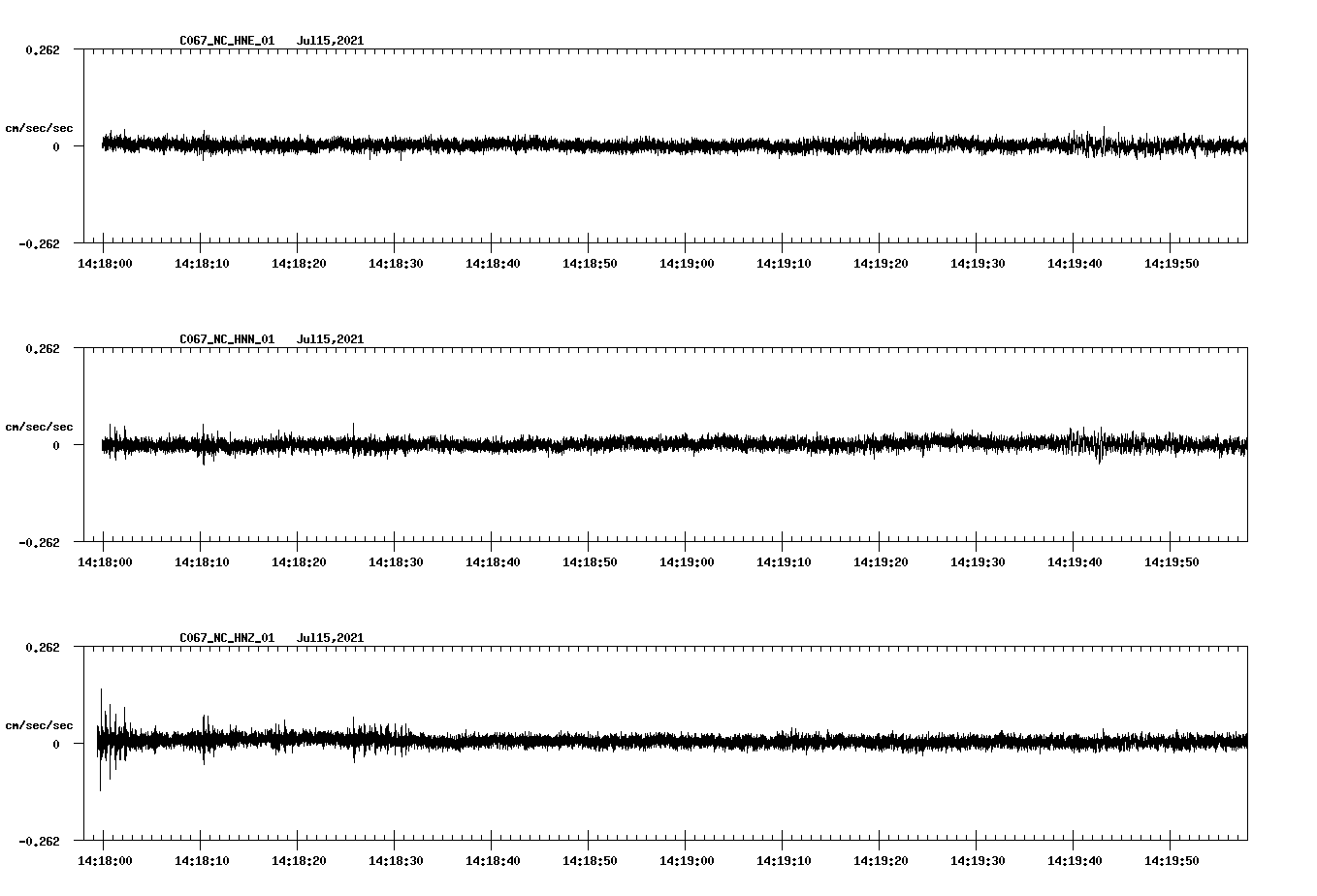Viewport: 1317px width, 896px height.
Task: Click the cm/sec/sec axis label on HNZ plot
Action: [40, 723]
